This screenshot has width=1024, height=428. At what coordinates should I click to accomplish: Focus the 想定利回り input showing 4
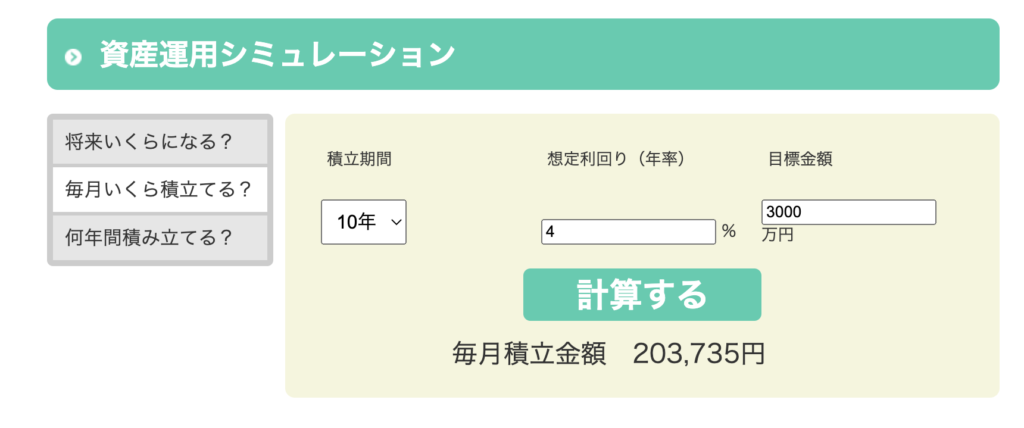click(x=628, y=231)
